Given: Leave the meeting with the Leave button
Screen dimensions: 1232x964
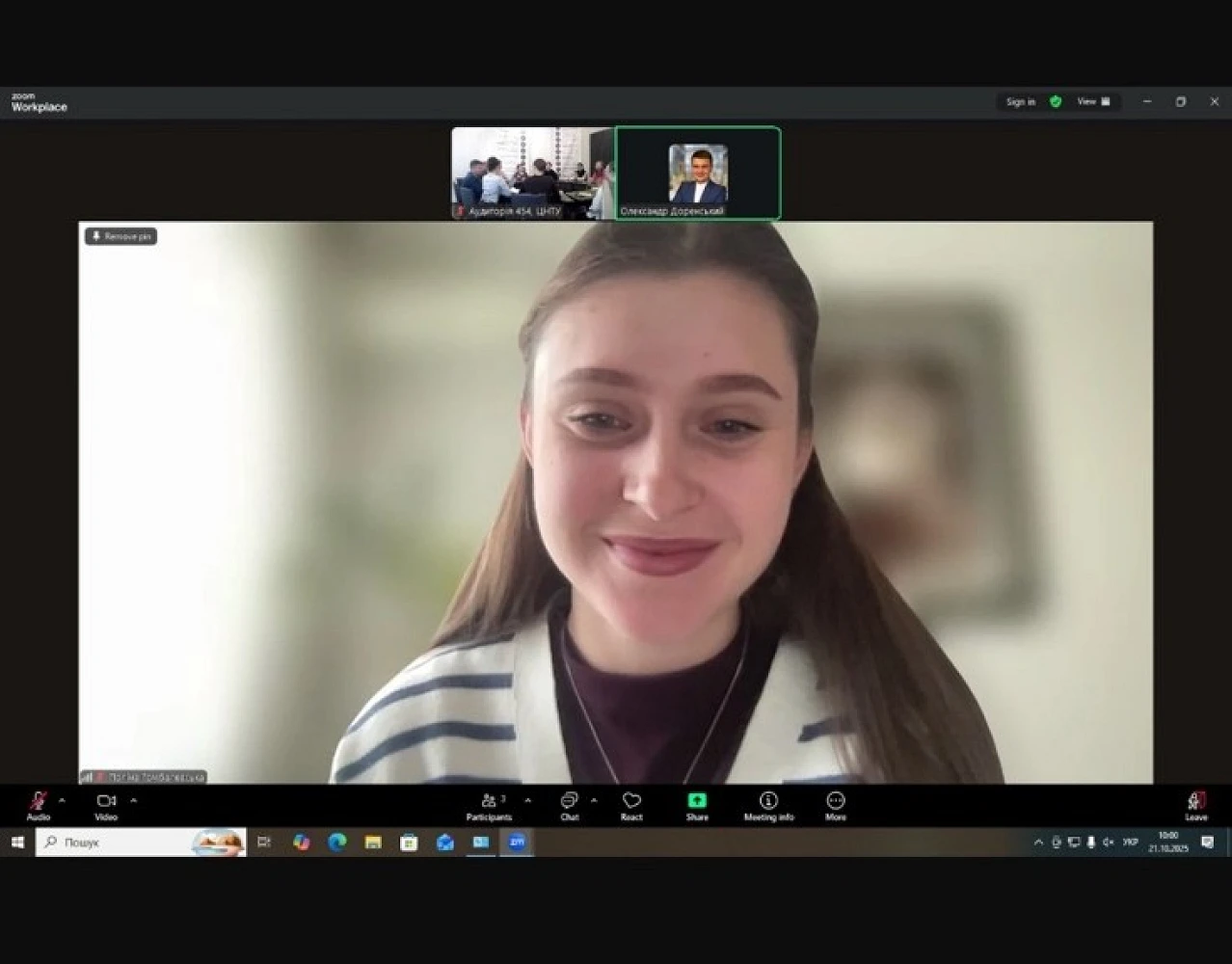Looking at the screenshot, I should [1196, 803].
